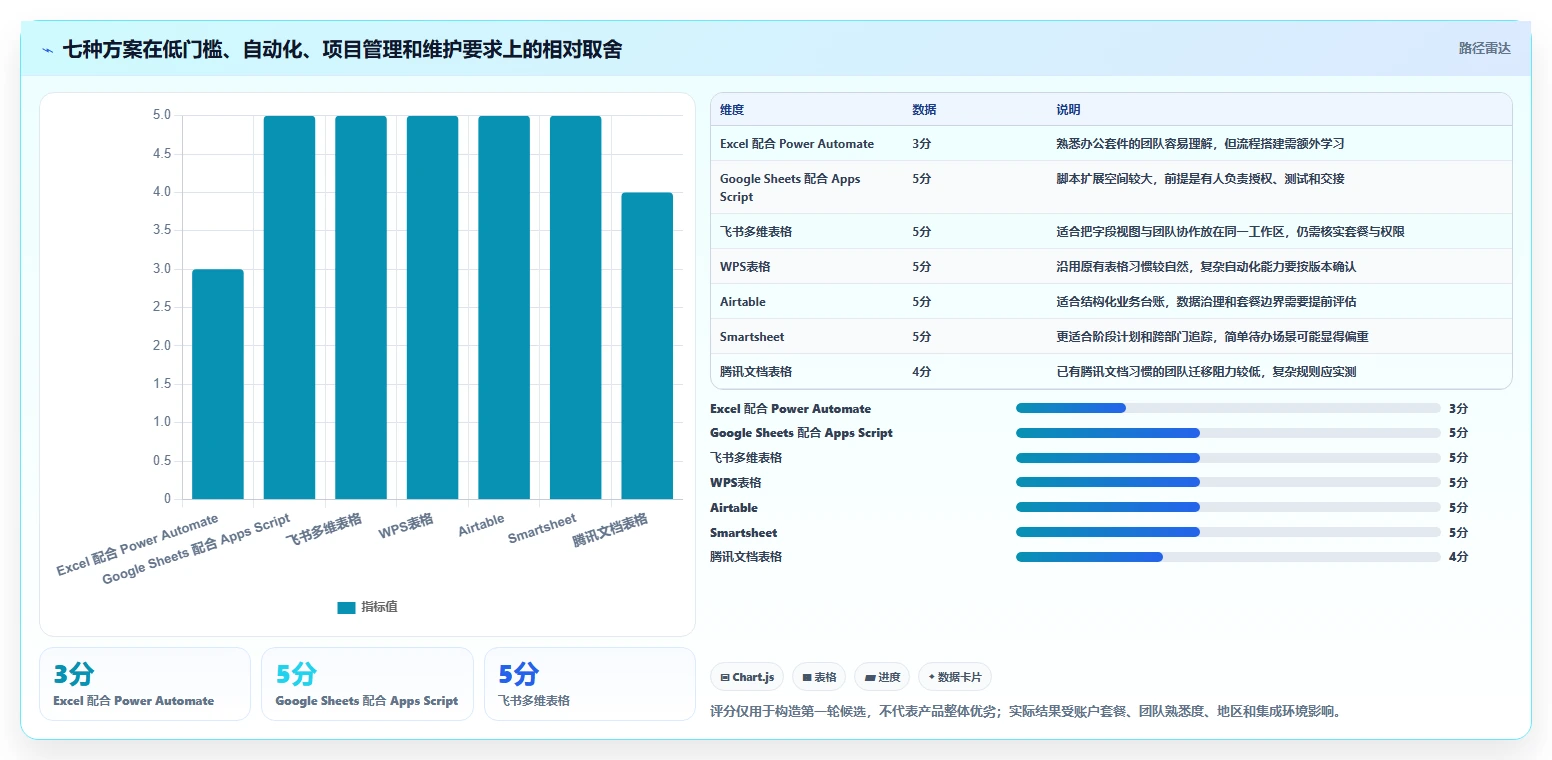The width and height of the screenshot is (1552, 760).
Task: Click the 飞书多维表格 bar in the chart
Action: click(x=361, y=307)
